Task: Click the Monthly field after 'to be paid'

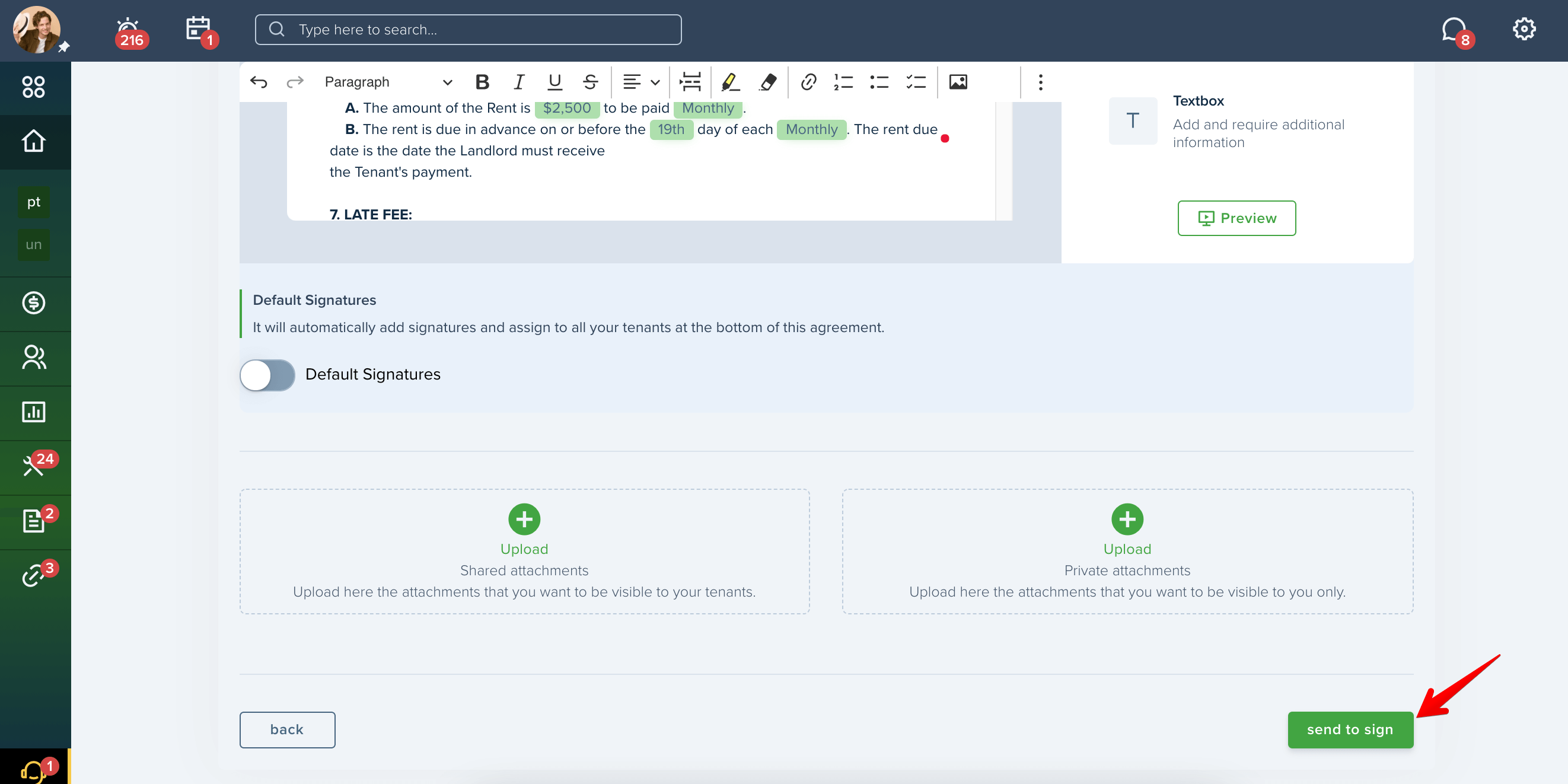Action: (708, 109)
